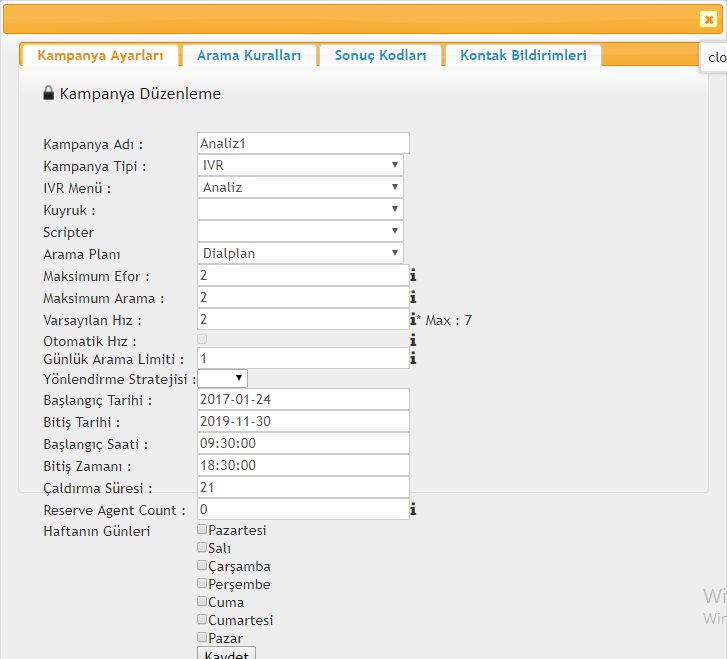
Task: Expand the IVR Menü dropdown
Action: click(300, 187)
